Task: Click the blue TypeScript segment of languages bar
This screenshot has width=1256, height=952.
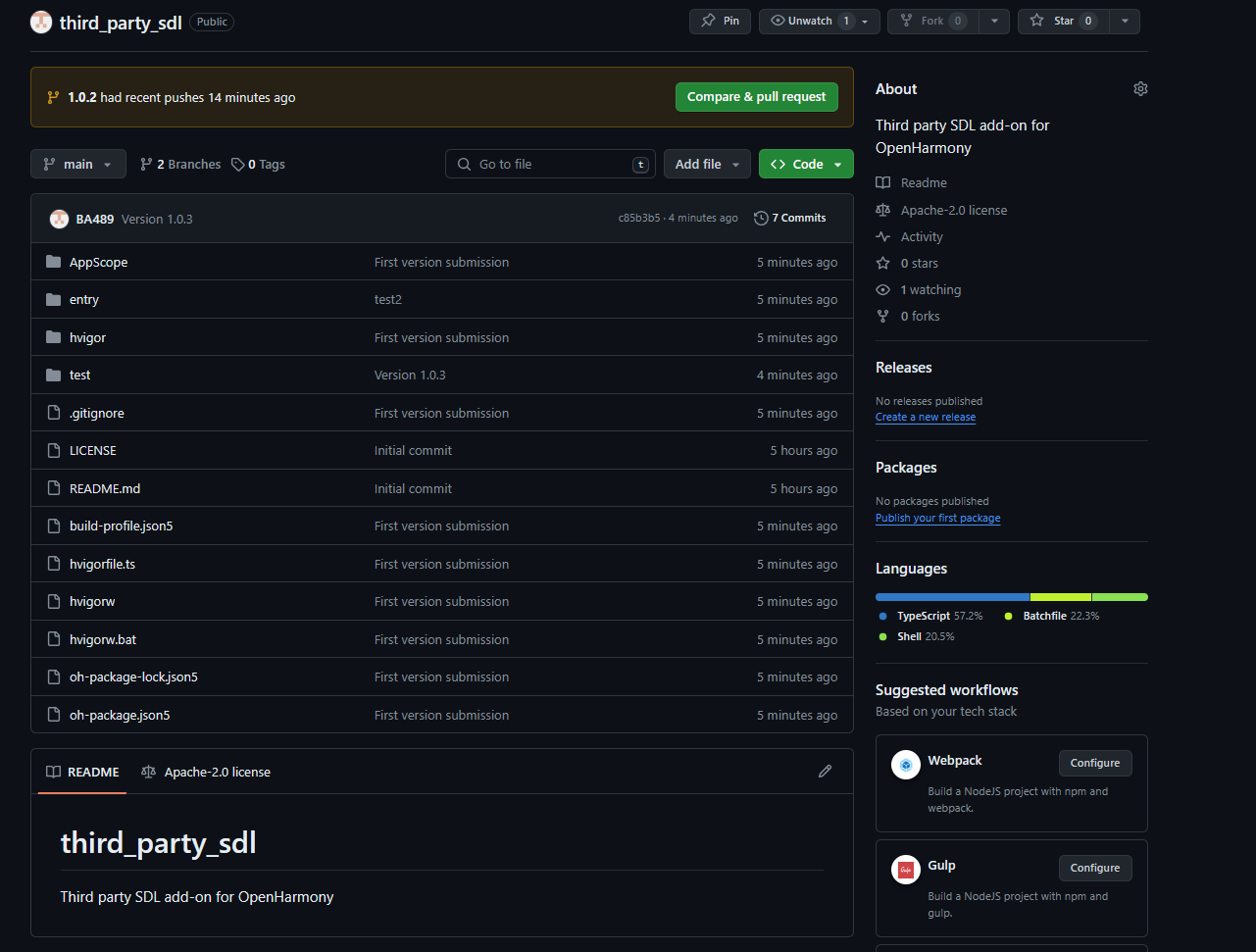Action: [x=952, y=597]
